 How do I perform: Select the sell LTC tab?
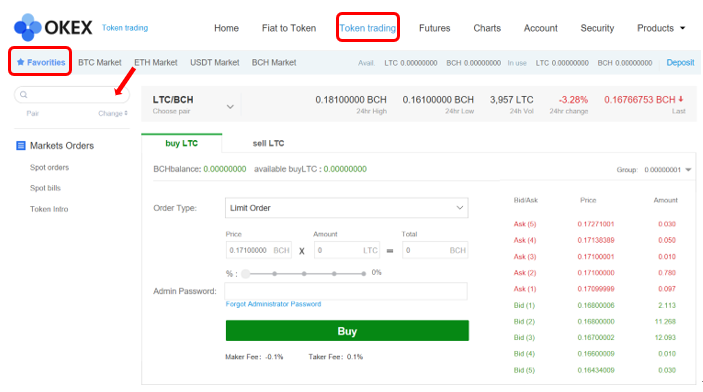[x=268, y=143]
